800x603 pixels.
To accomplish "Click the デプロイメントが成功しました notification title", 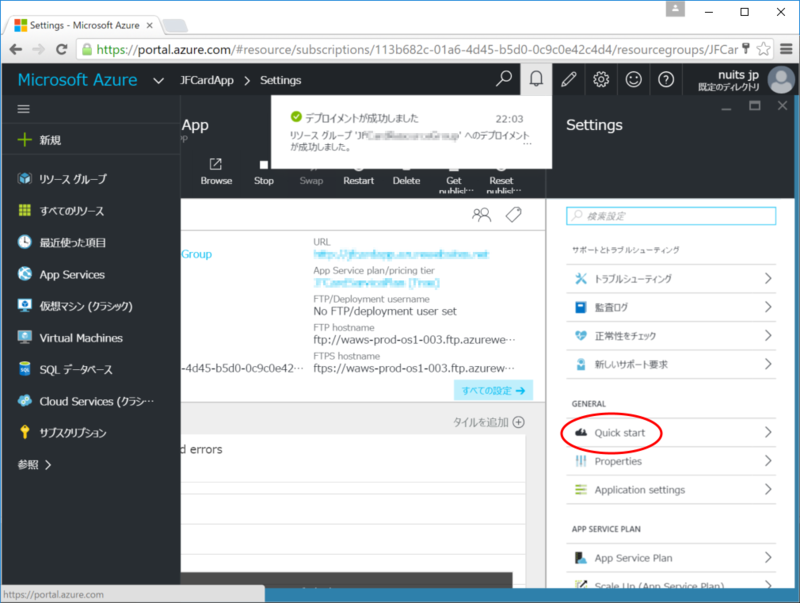I will click(361, 118).
